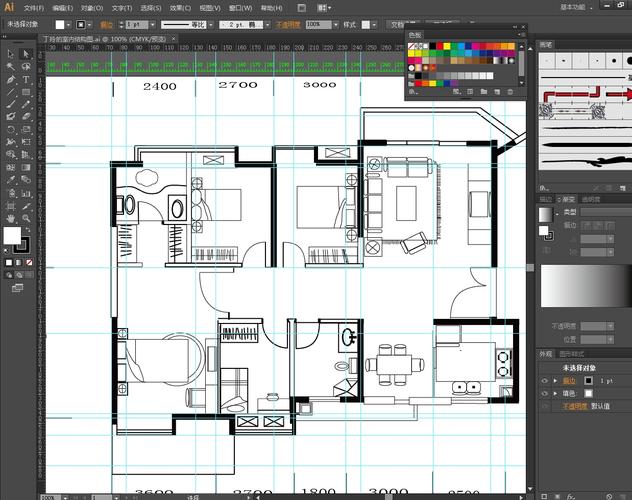The image size is (632, 500).
Task: Select the Line Segment tool
Action: coord(11,92)
